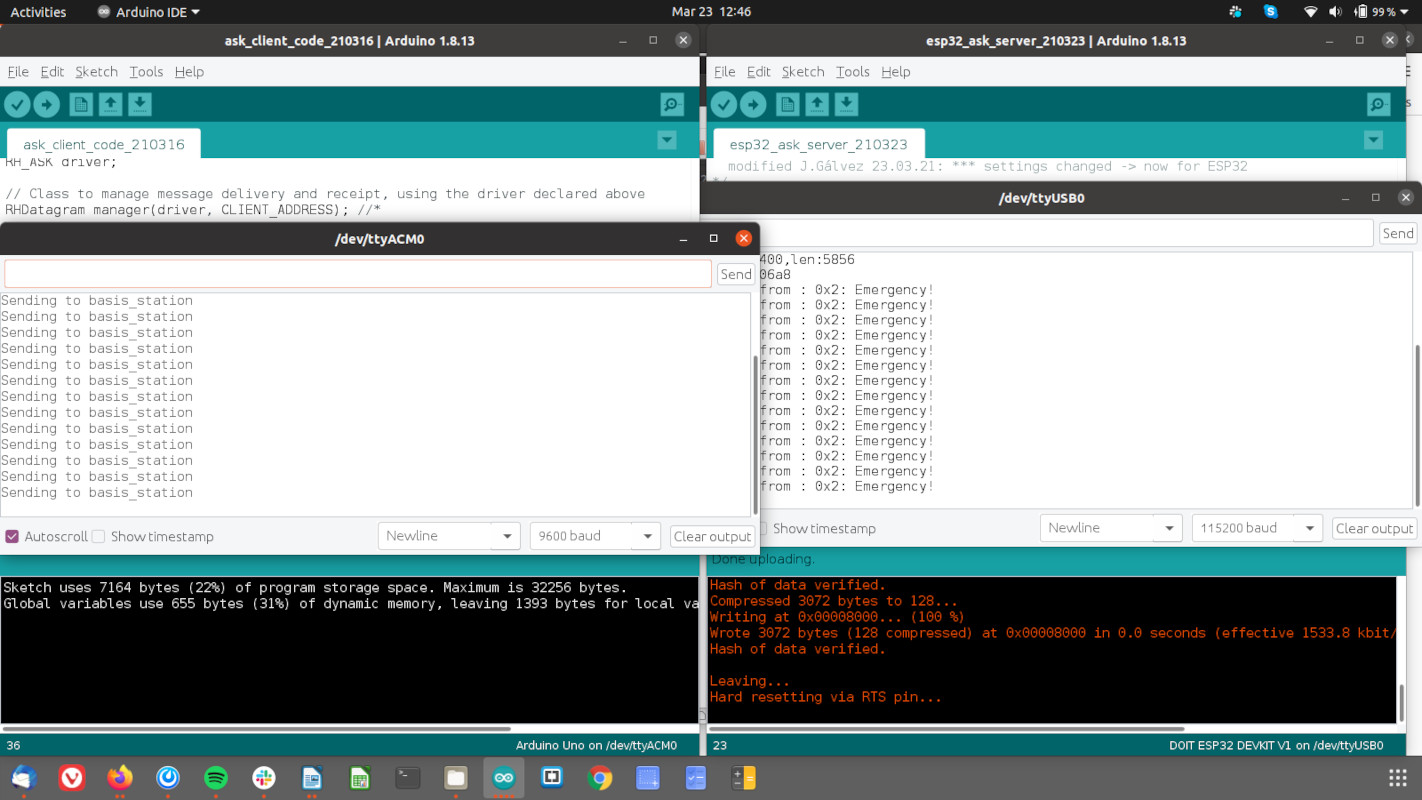Image resolution: width=1422 pixels, height=800 pixels.
Task: Launch Thunderbird from the dock
Action: (24, 777)
